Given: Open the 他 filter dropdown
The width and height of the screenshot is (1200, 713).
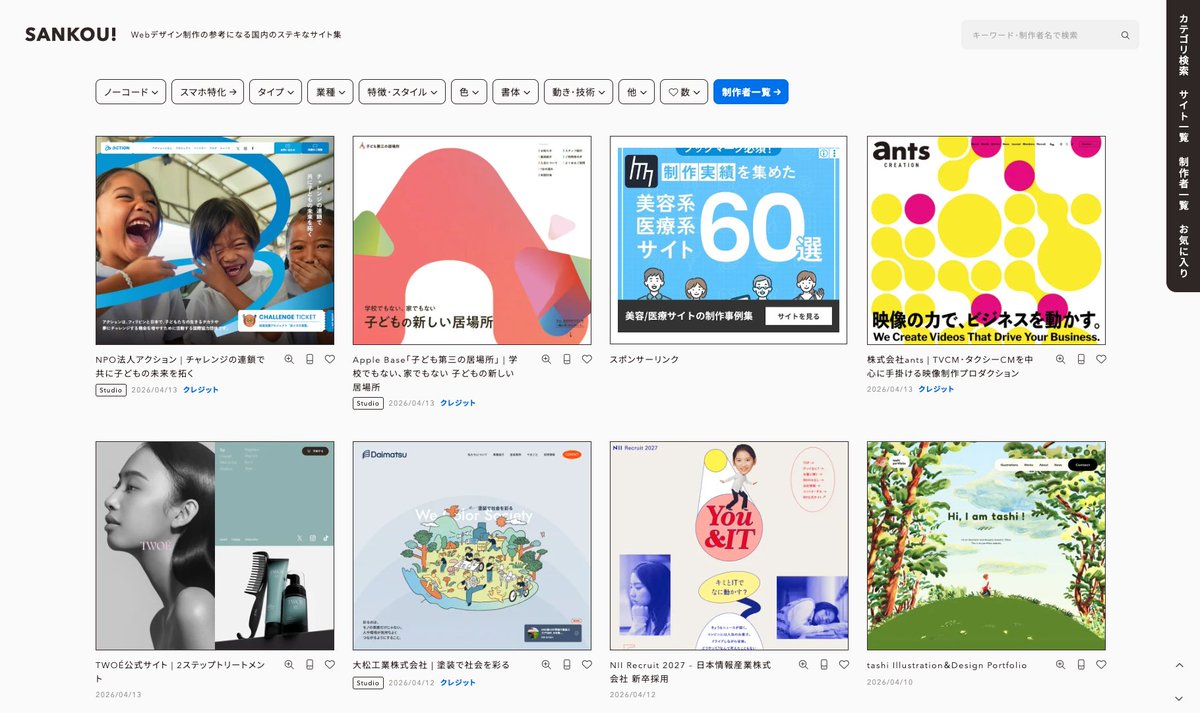Looking at the screenshot, I should 636,92.
